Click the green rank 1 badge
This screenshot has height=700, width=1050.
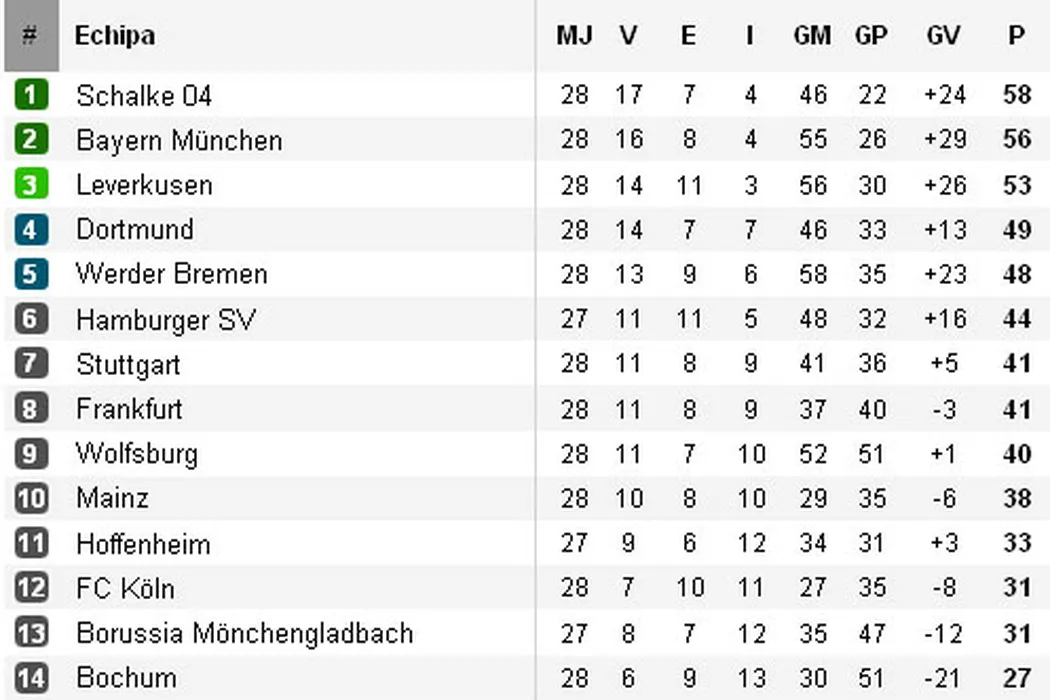(x=31, y=95)
